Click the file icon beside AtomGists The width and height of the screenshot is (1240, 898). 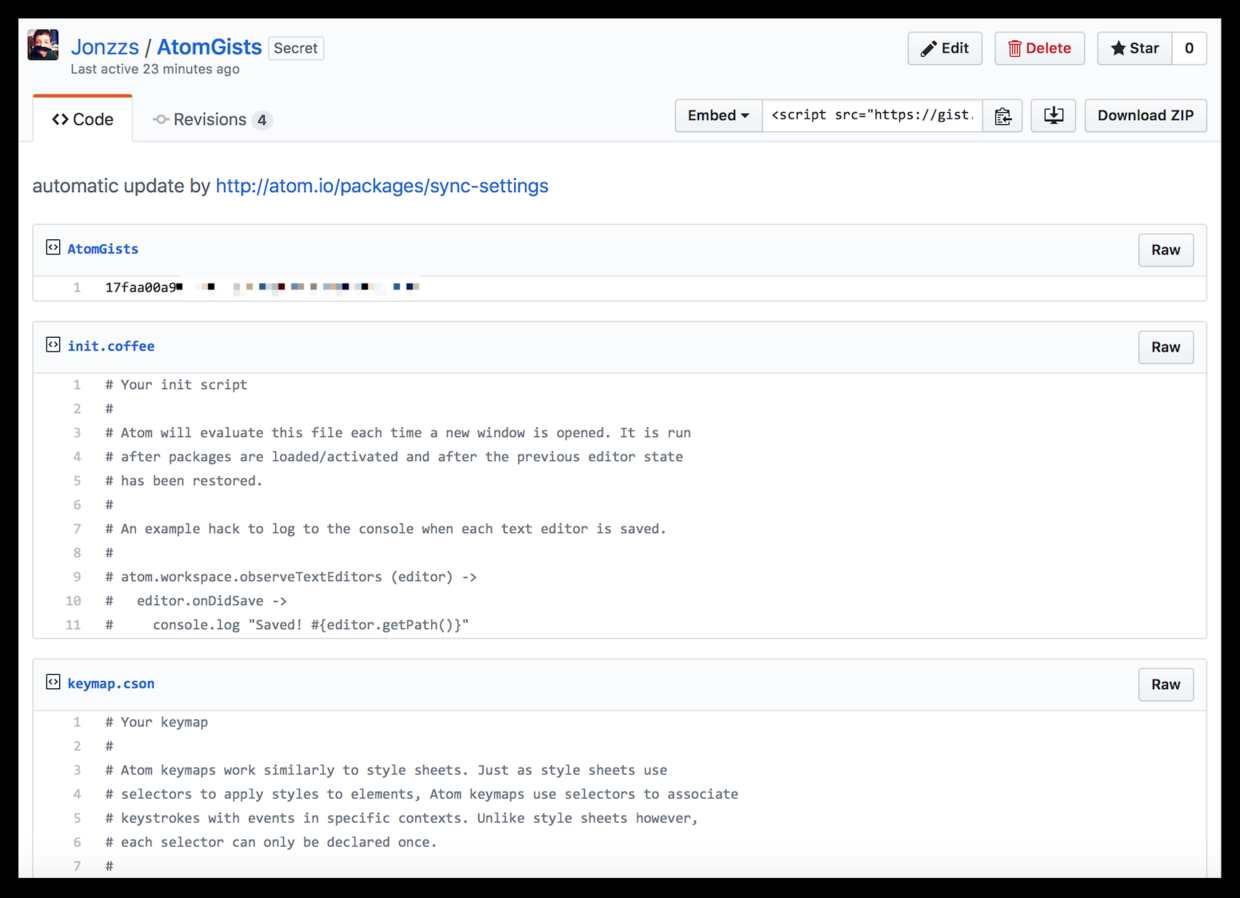tap(53, 248)
